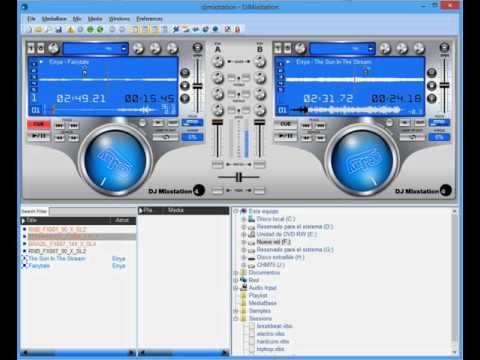Click the magnifier search toolbar icon
This screenshot has height=360, width=480.
pyautogui.click(x=49, y=29)
